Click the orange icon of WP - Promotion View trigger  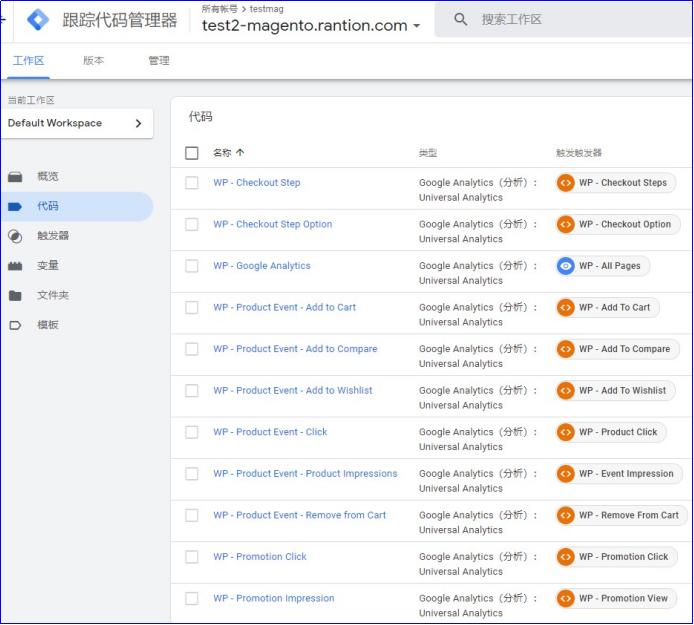click(x=565, y=599)
